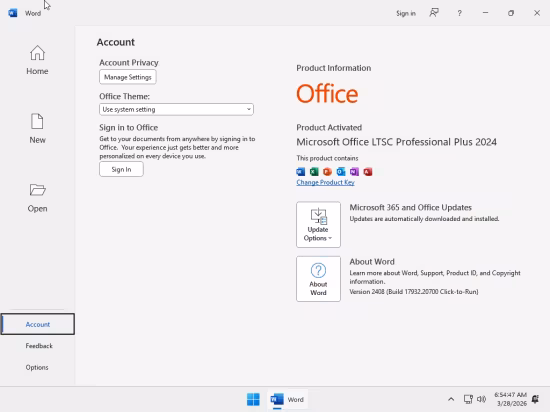Click the OneNote product icon
550x412 pixels.
click(x=354, y=171)
